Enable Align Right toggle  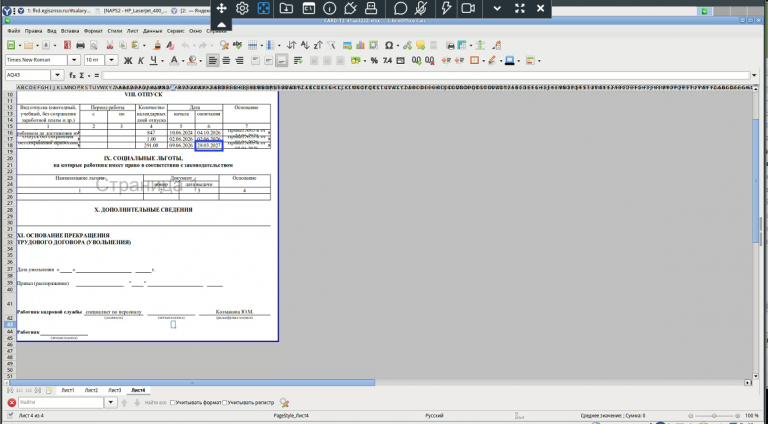[x=240, y=61]
